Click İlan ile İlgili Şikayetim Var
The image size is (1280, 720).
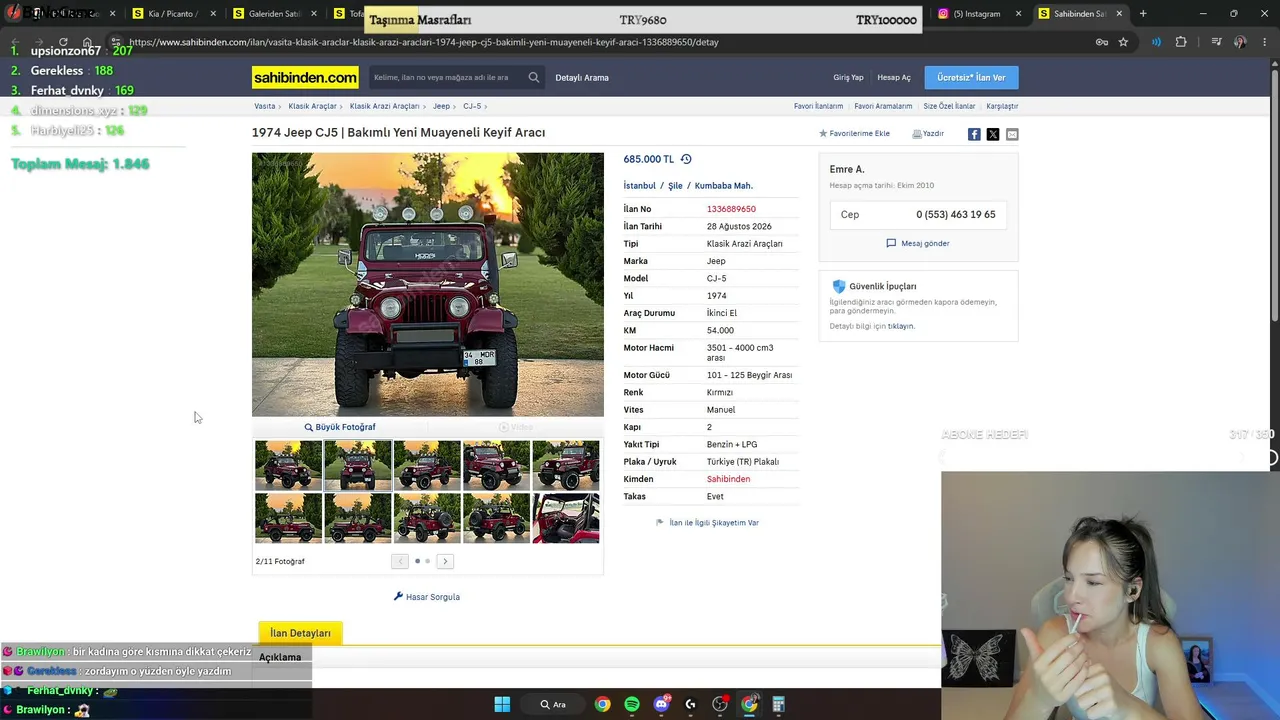pyautogui.click(x=707, y=522)
